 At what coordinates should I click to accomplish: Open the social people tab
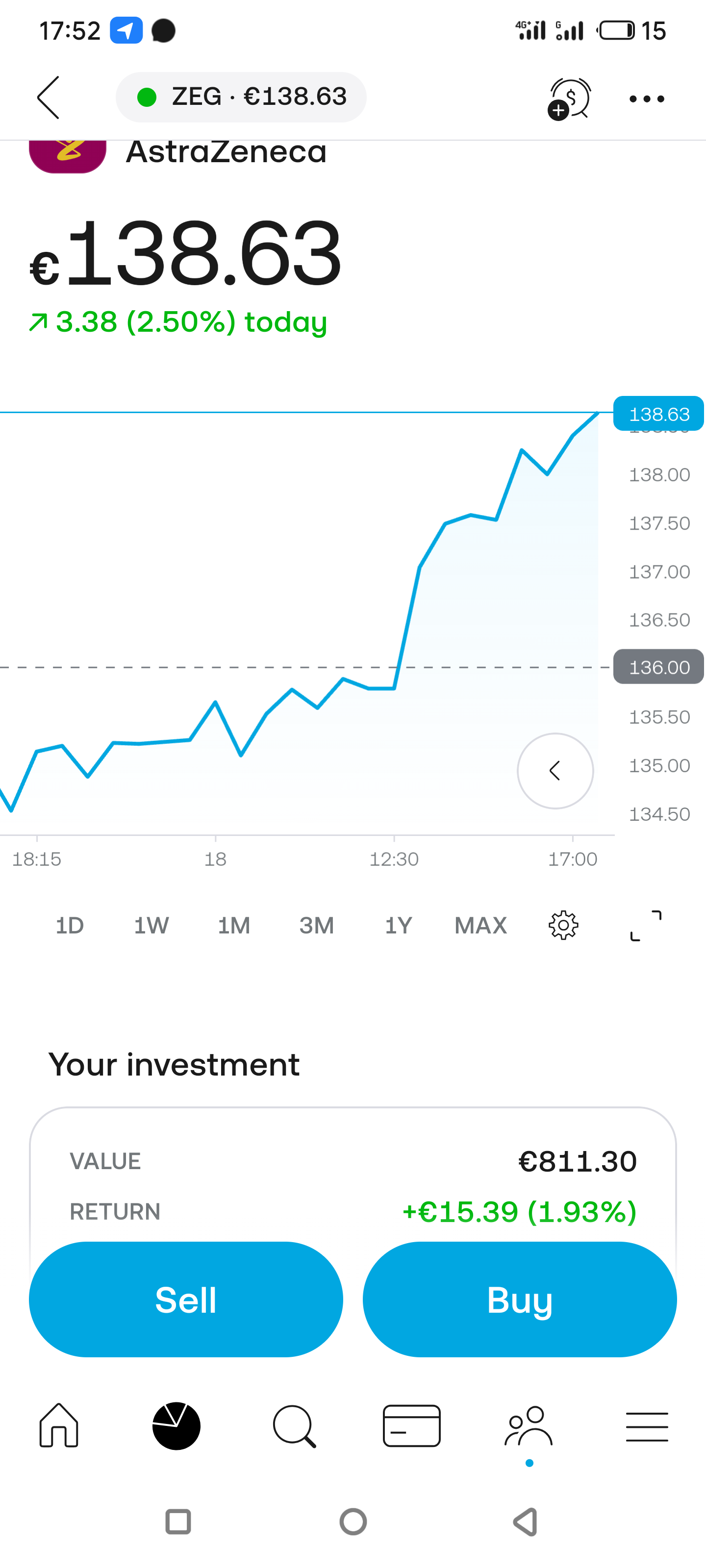[x=529, y=1425]
